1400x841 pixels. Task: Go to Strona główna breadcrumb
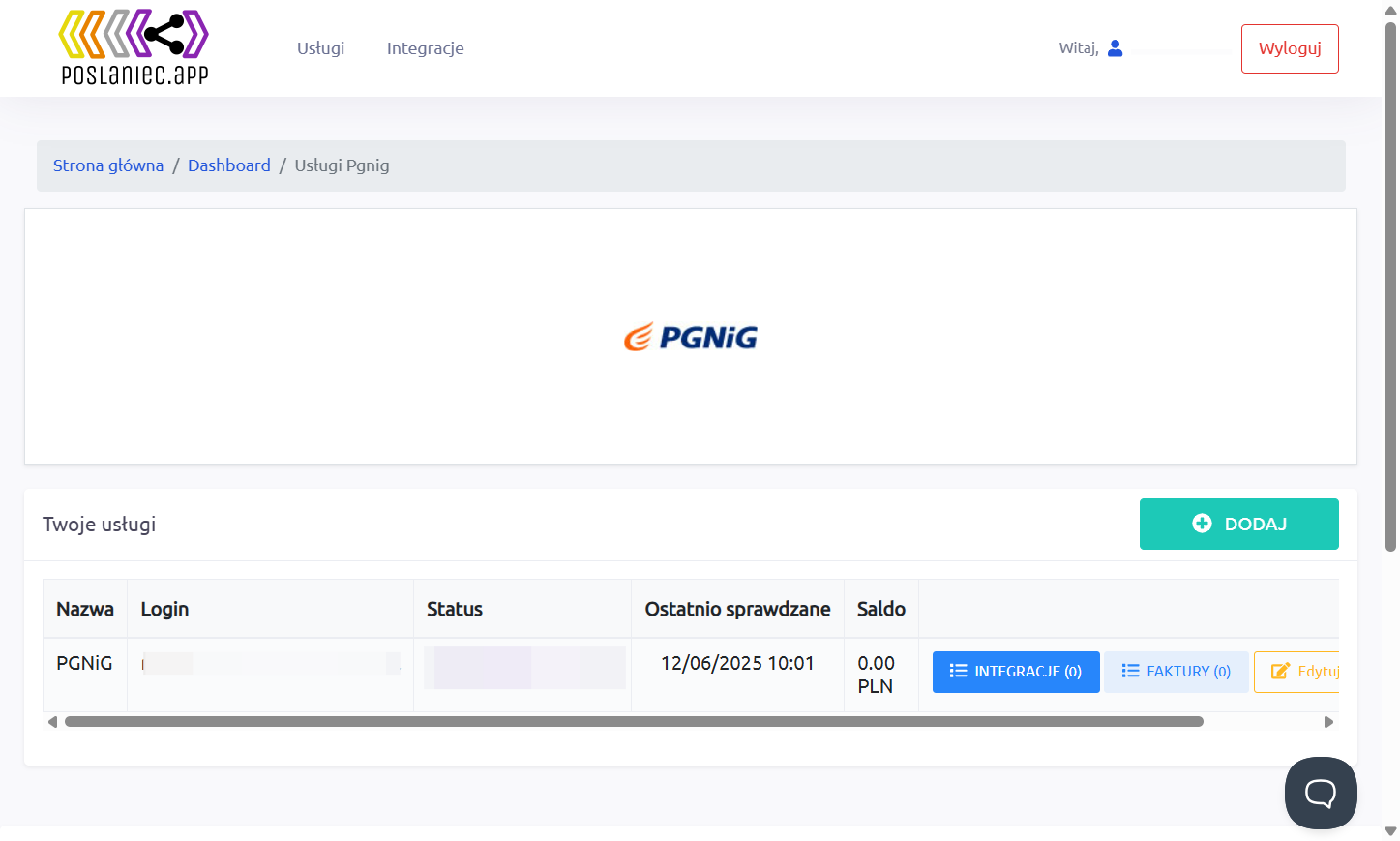tap(108, 165)
